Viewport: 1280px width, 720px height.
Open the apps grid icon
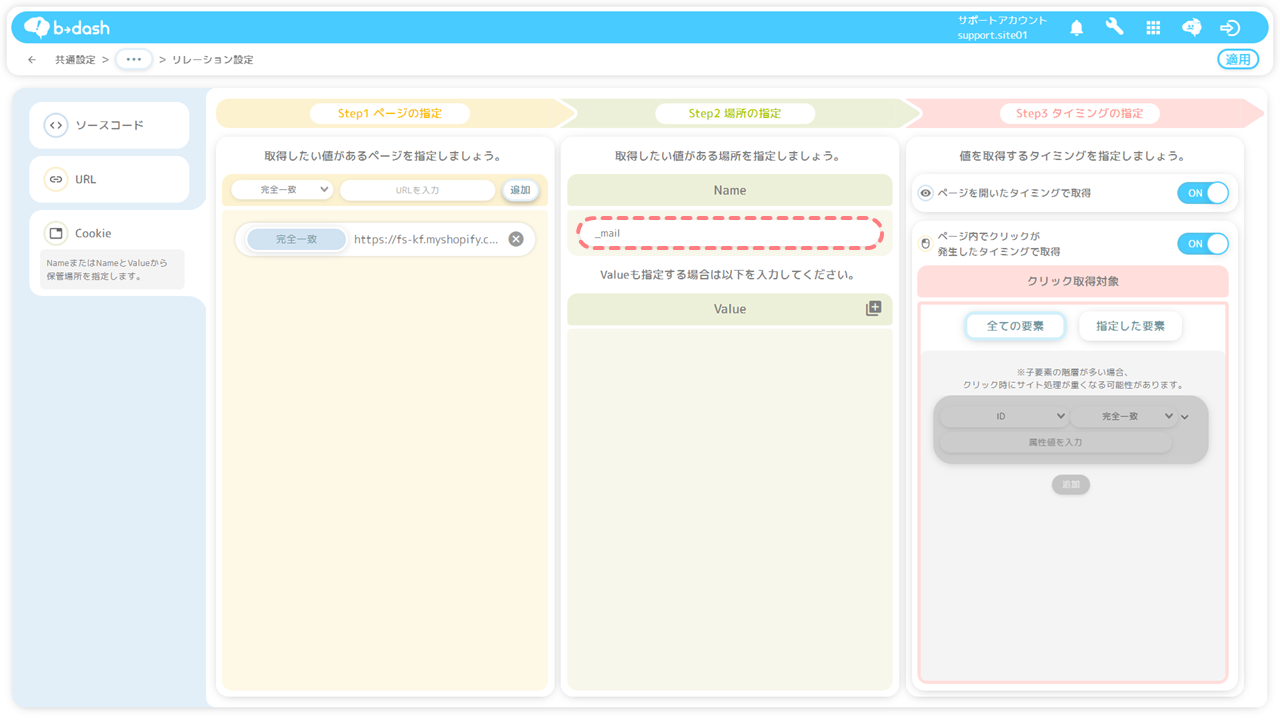pyautogui.click(x=1153, y=28)
